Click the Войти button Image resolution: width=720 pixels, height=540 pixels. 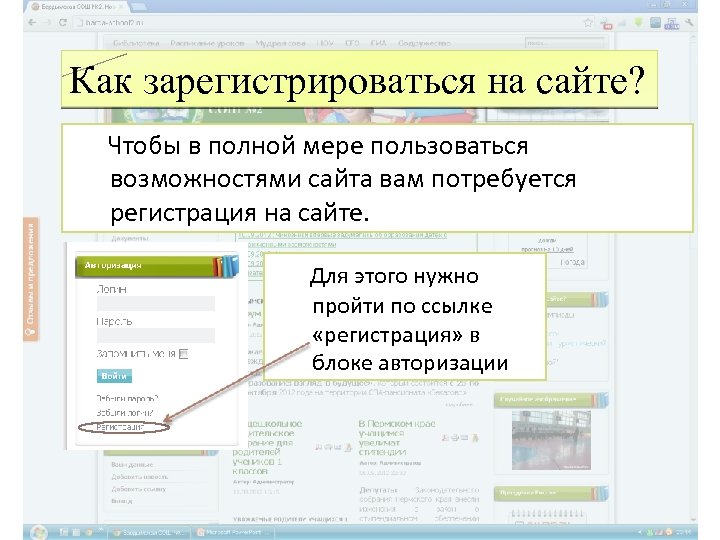coord(114,376)
